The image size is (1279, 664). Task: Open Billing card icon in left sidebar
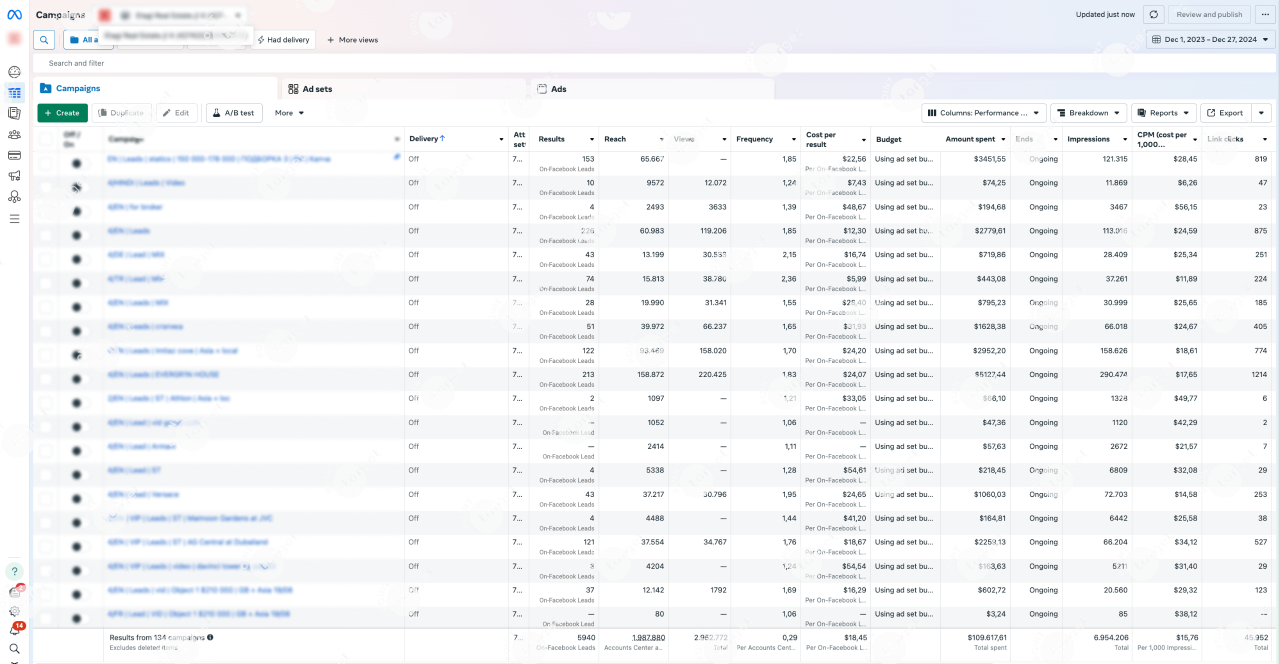pyautogui.click(x=14, y=155)
